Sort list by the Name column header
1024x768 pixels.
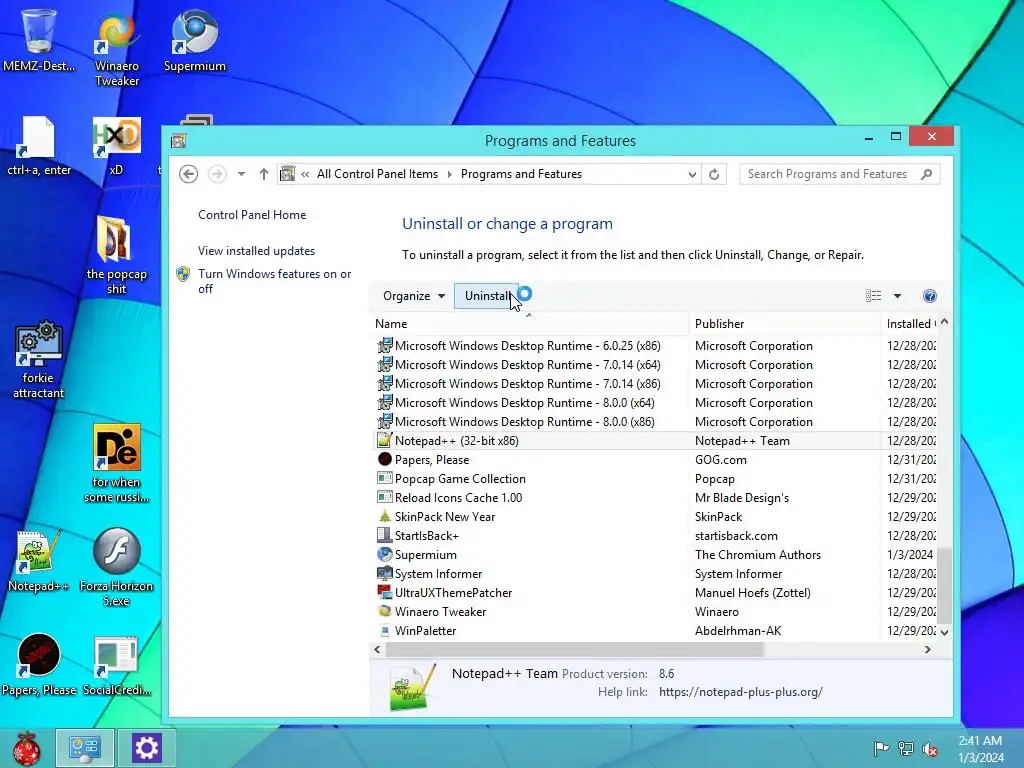pos(530,324)
